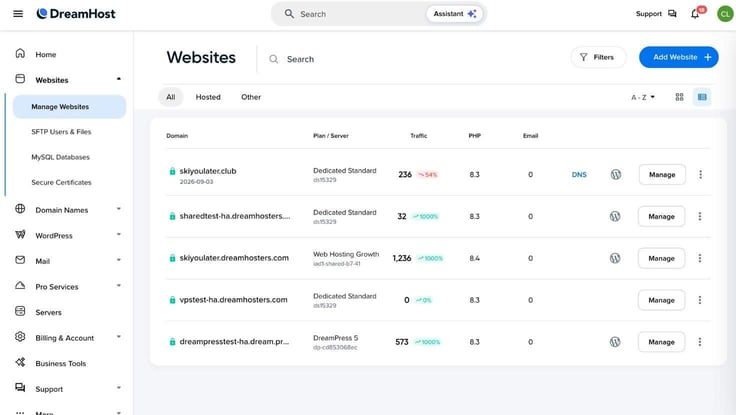Click the Mail envelope icon
Screen dimensions: 736x415
pos(20,260)
